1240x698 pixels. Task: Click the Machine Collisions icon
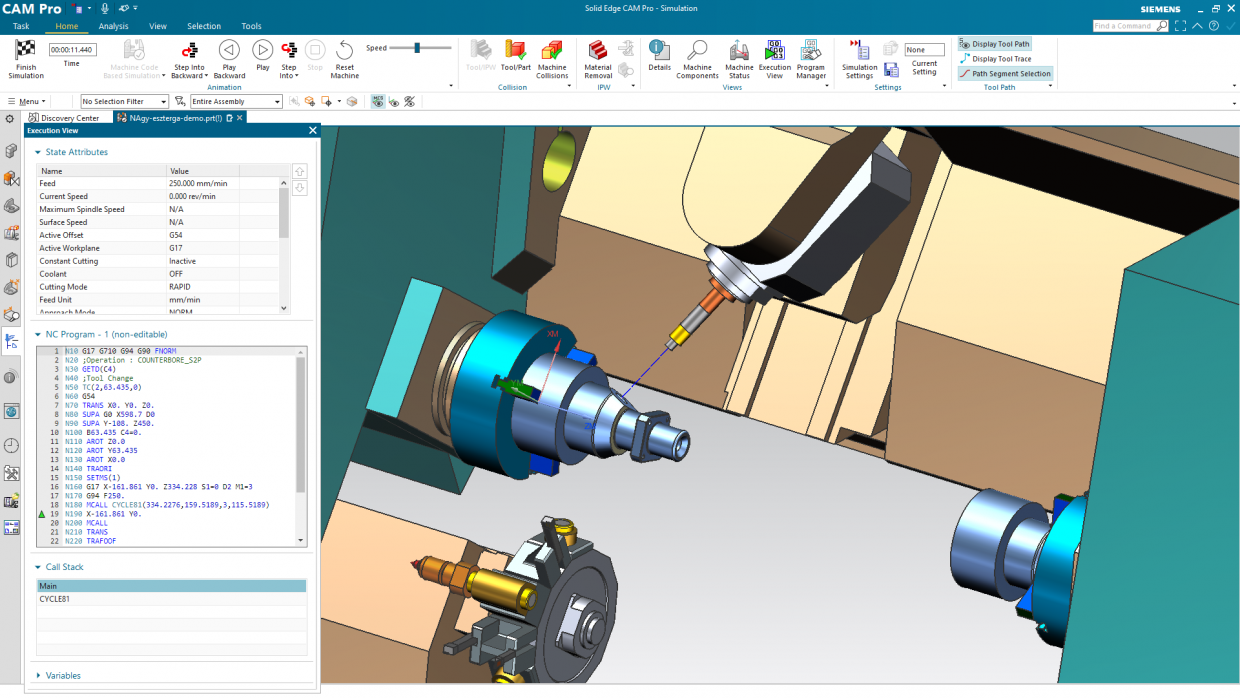tap(552, 51)
